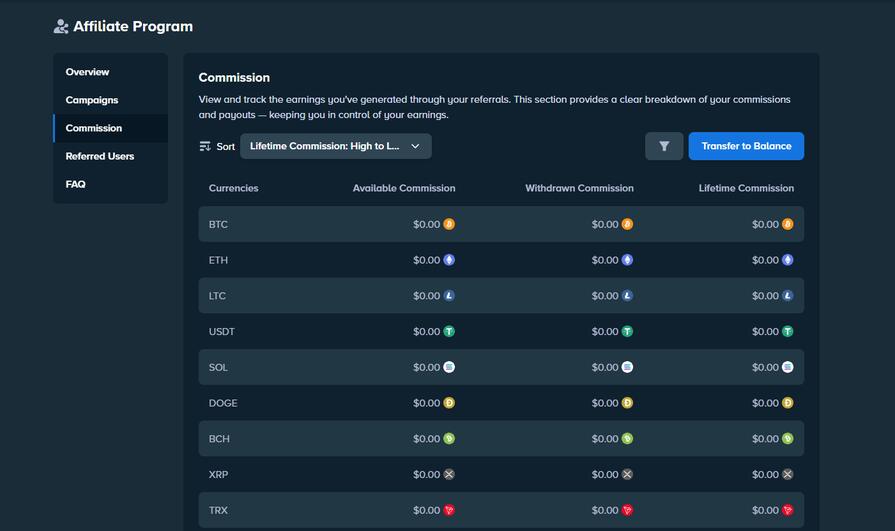The height and width of the screenshot is (531, 895).
Task: Click SOL coin icon in Withdrawn Commission
Action: click(x=627, y=367)
